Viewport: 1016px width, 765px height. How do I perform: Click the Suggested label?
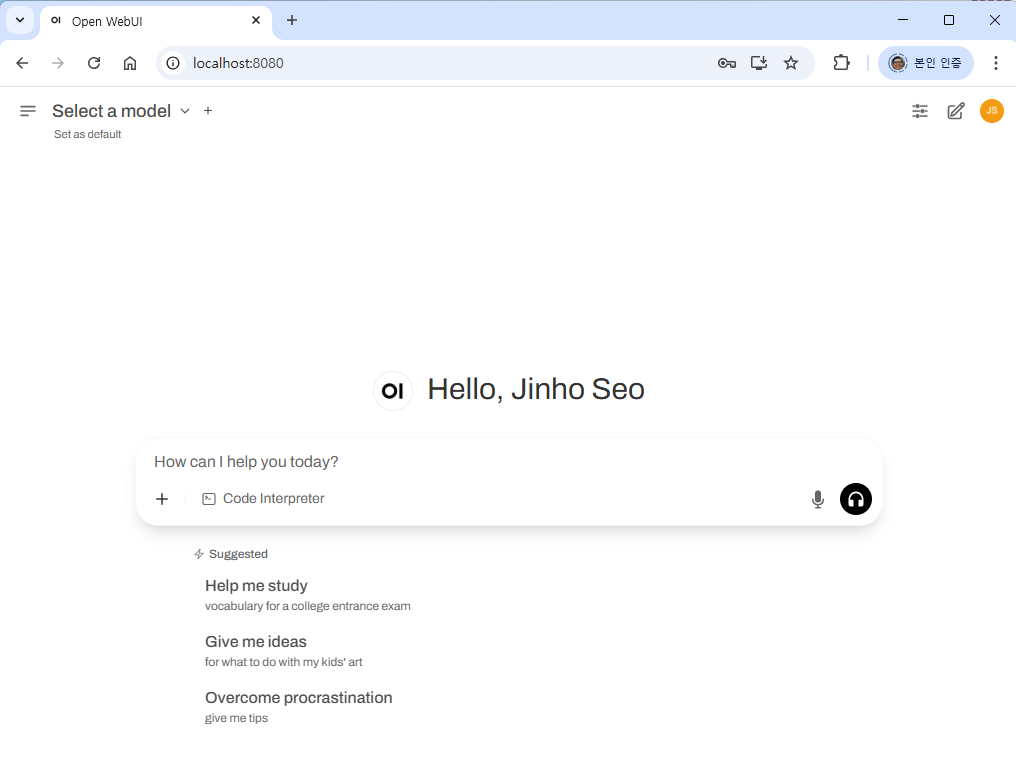pos(238,554)
